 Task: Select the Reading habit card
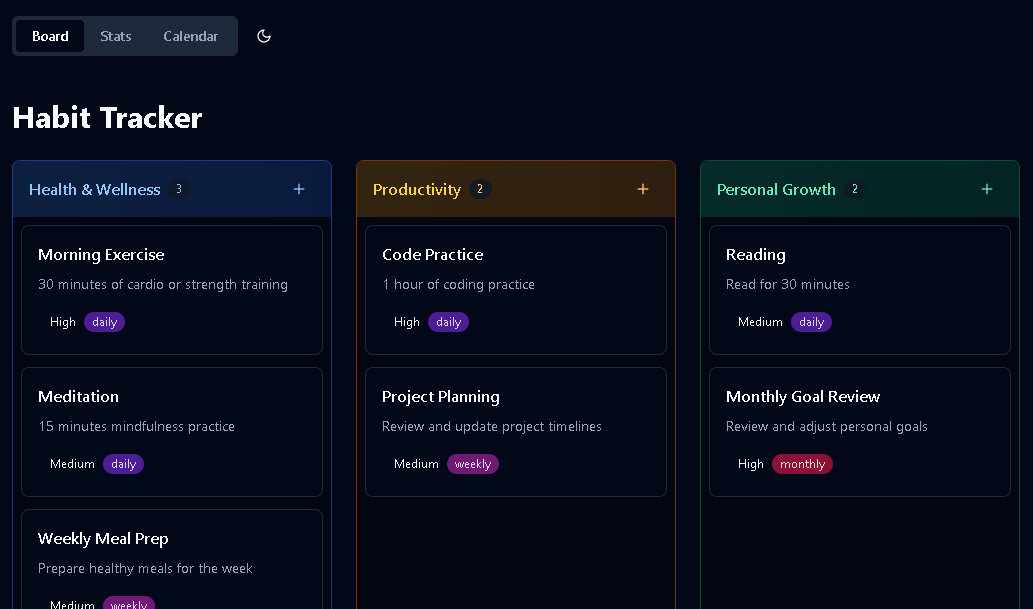860,290
